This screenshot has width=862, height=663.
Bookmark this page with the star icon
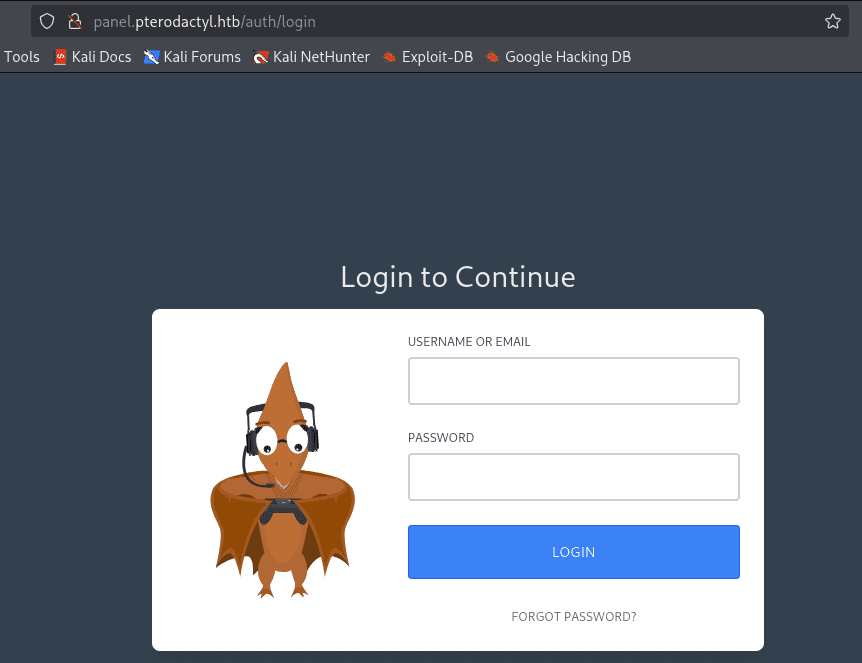point(832,21)
